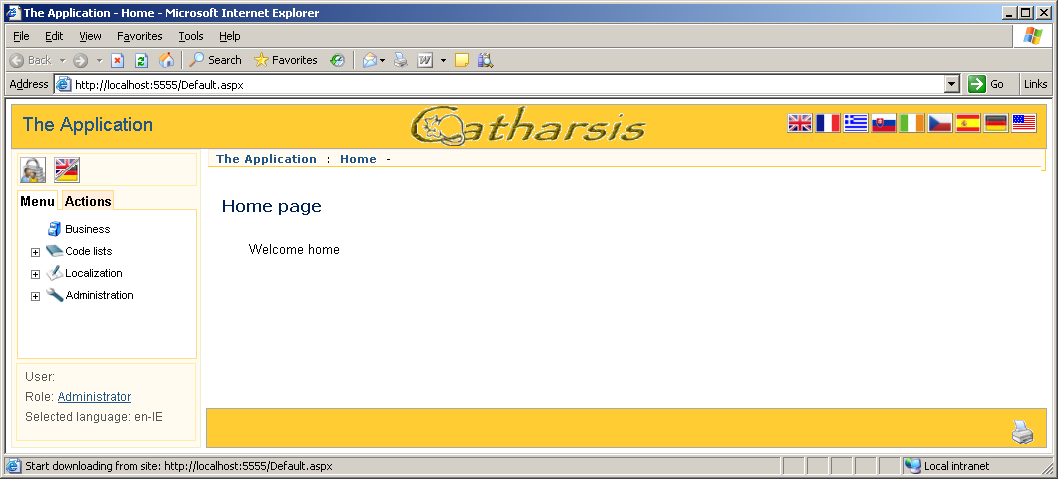This screenshot has width=1058, height=479.
Task: Open the File menu
Action: [21, 36]
